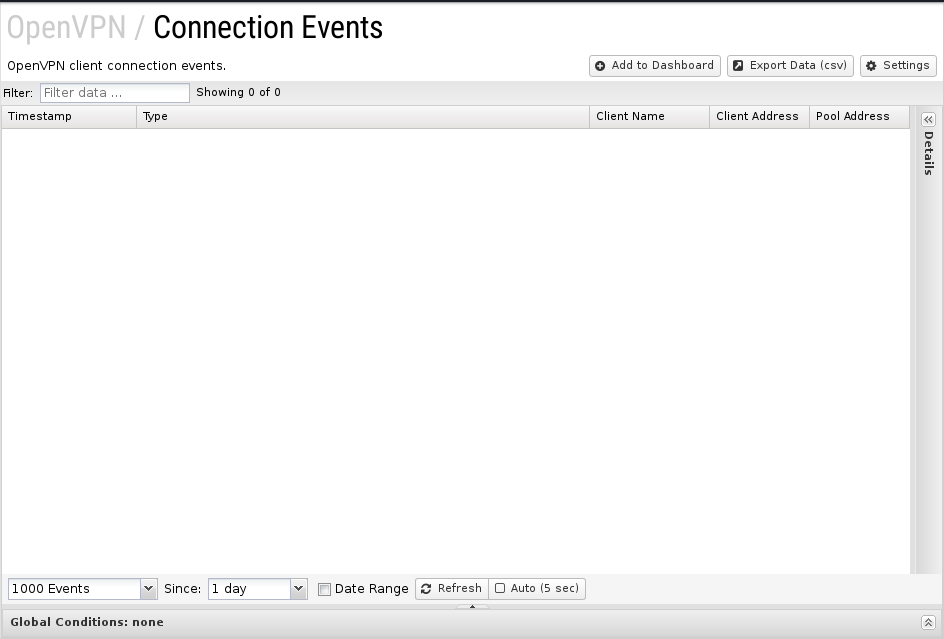Click the Add to Dashboard button
Viewport: 944px width, 639px height.
tap(654, 66)
